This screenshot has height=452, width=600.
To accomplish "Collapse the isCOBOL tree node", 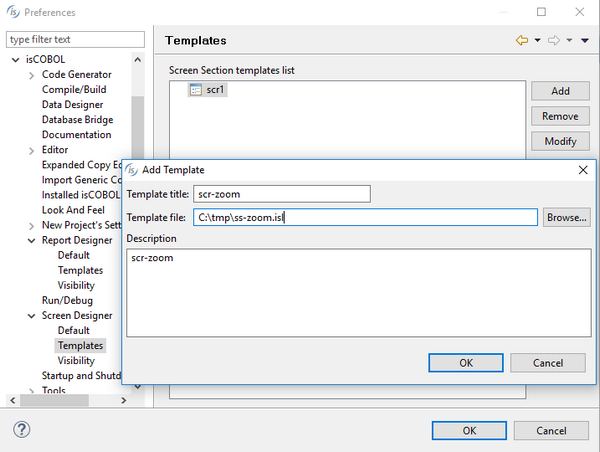I will coord(15,60).
